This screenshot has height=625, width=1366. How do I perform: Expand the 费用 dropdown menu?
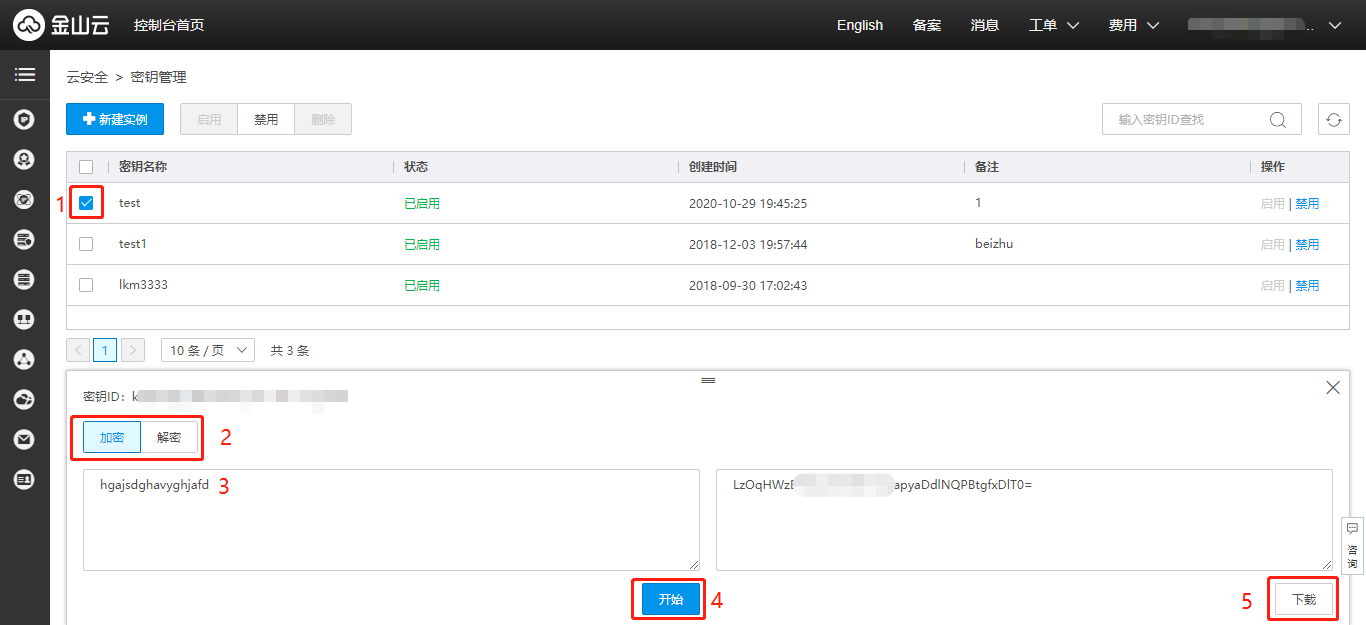point(1133,25)
